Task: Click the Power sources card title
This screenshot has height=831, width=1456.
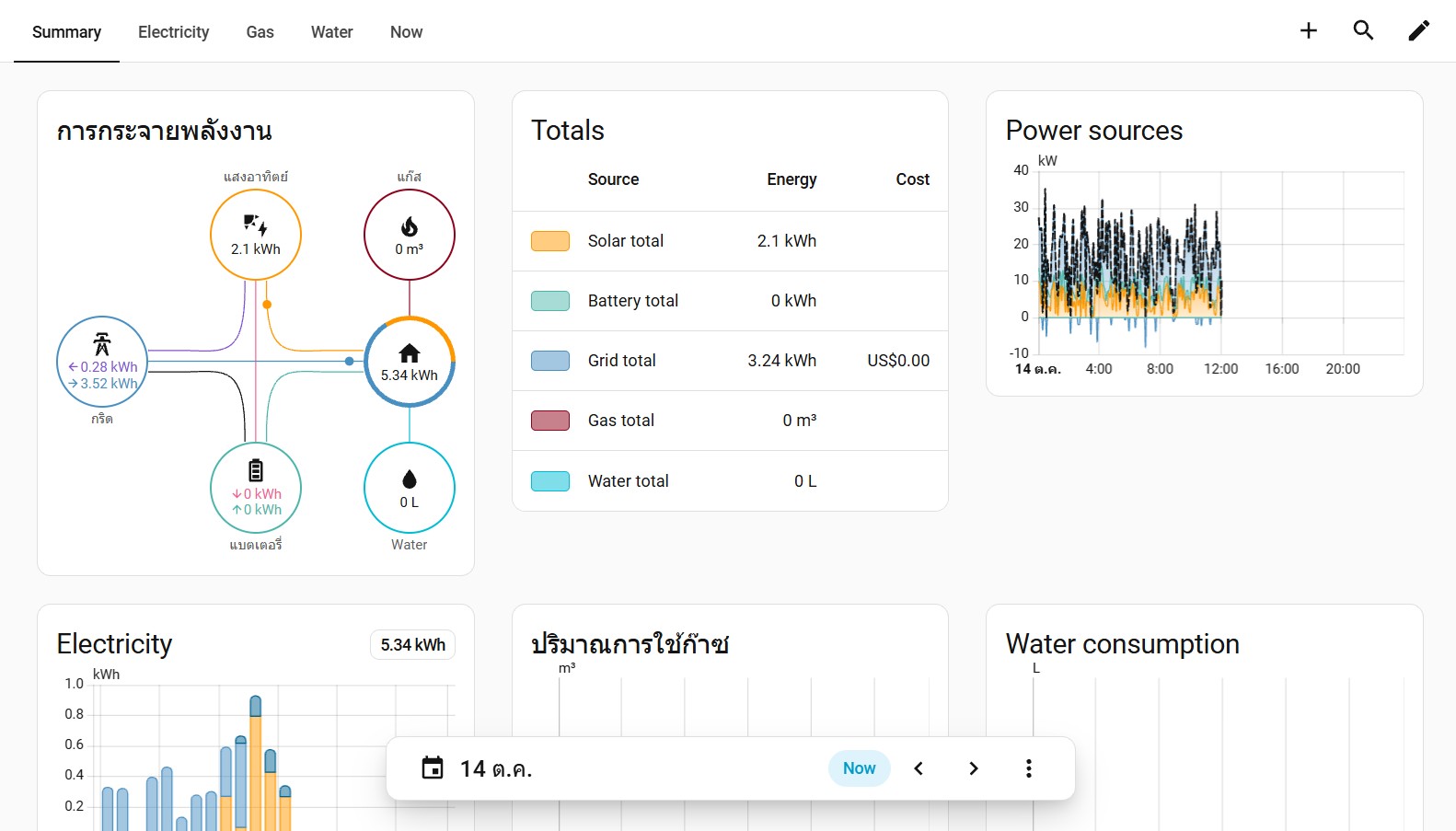Action: [x=1094, y=131]
